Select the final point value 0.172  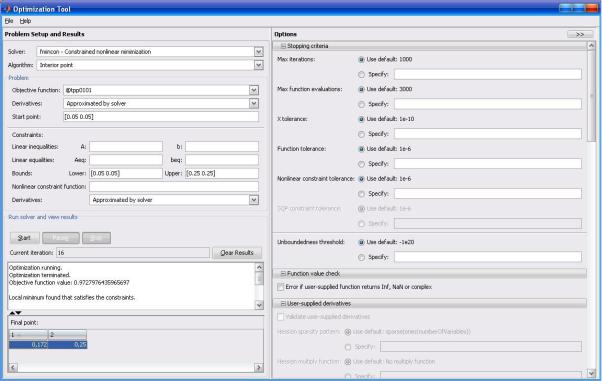click(x=28, y=345)
